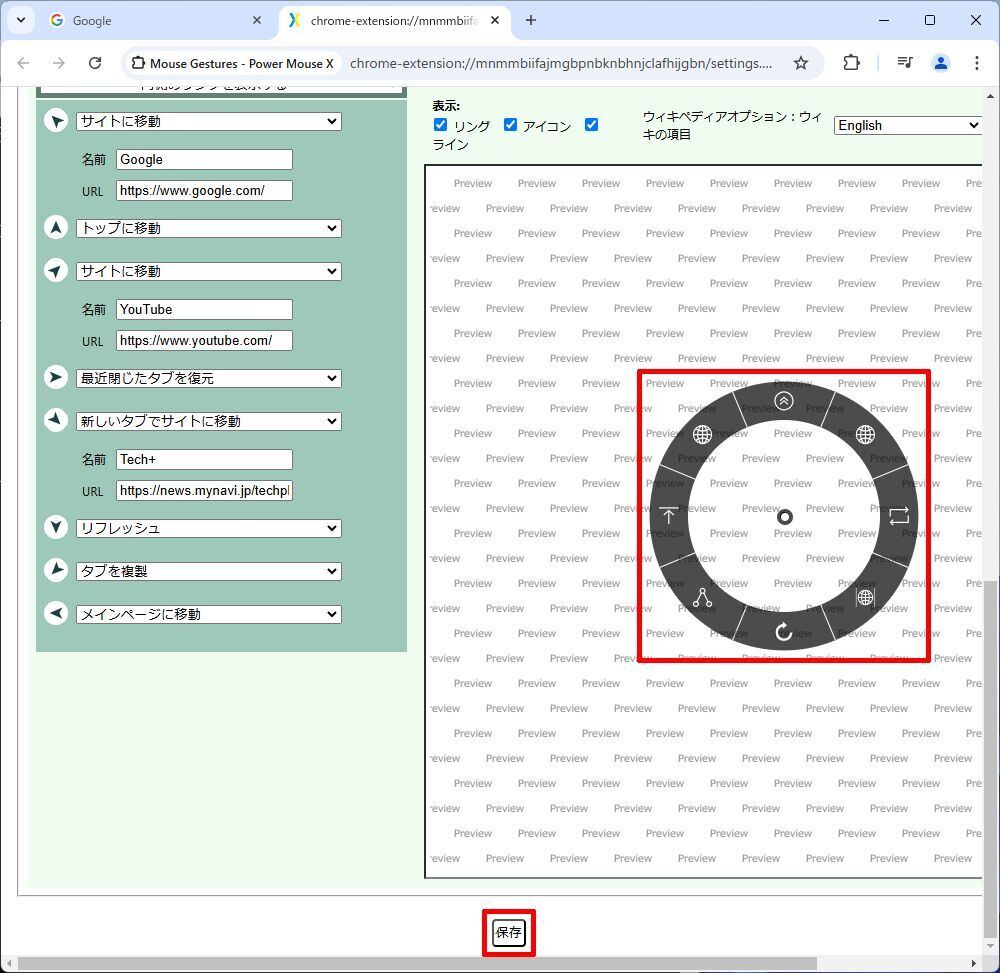Open the リフレッシュ dropdown

pos(209,528)
